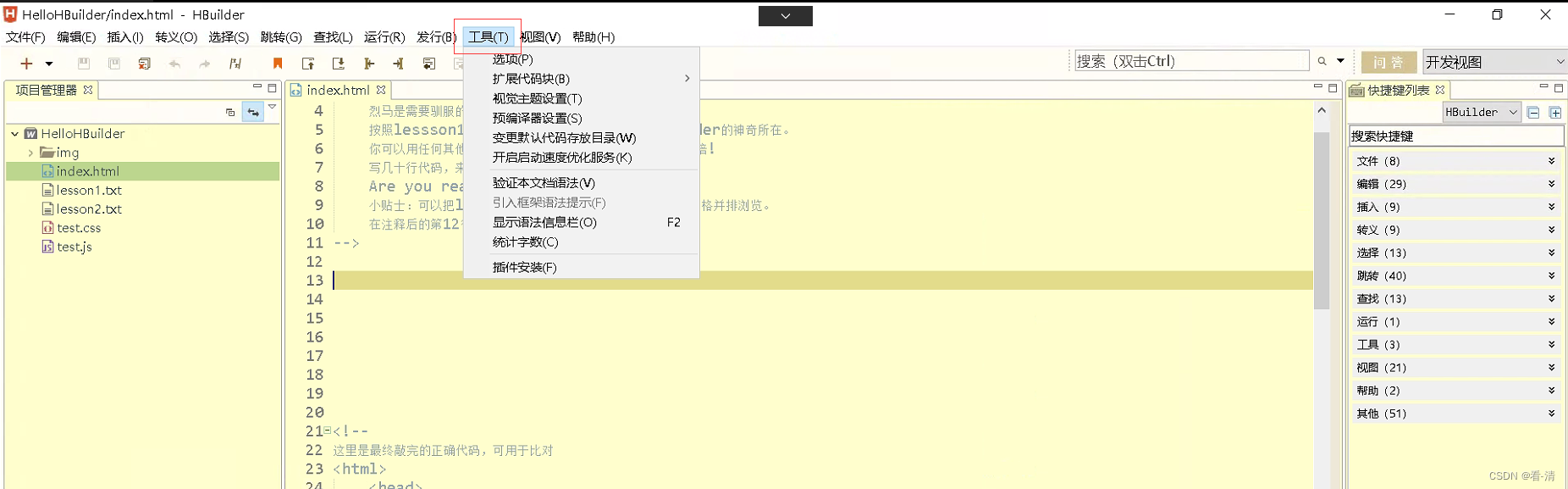Choose 预编译器设置(S) menu entry
Image resolution: width=1568 pixels, height=489 pixels.
click(x=582, y=118)
